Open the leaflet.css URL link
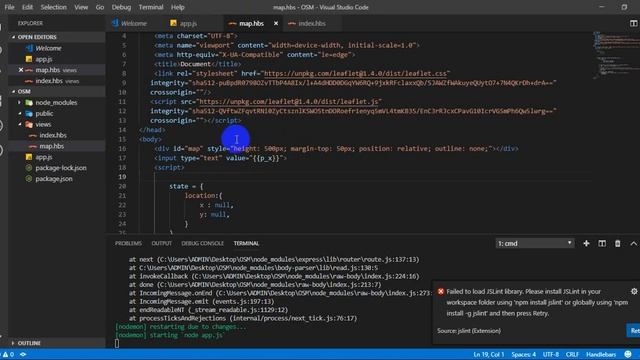640x360 pixels. click(x=355, y=73)
